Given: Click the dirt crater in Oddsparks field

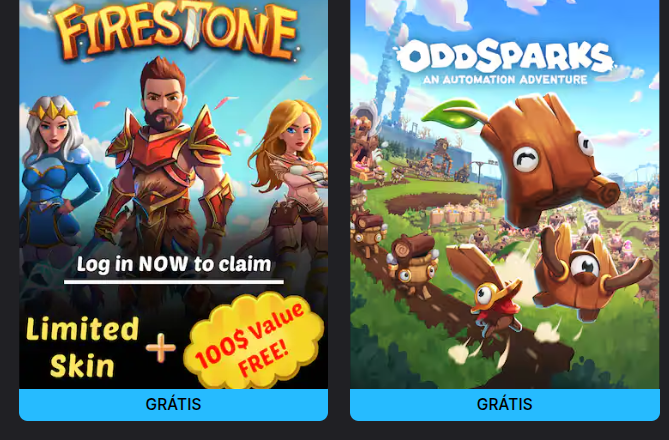Looking at the screenshot, I should click(x=431, y=202).
